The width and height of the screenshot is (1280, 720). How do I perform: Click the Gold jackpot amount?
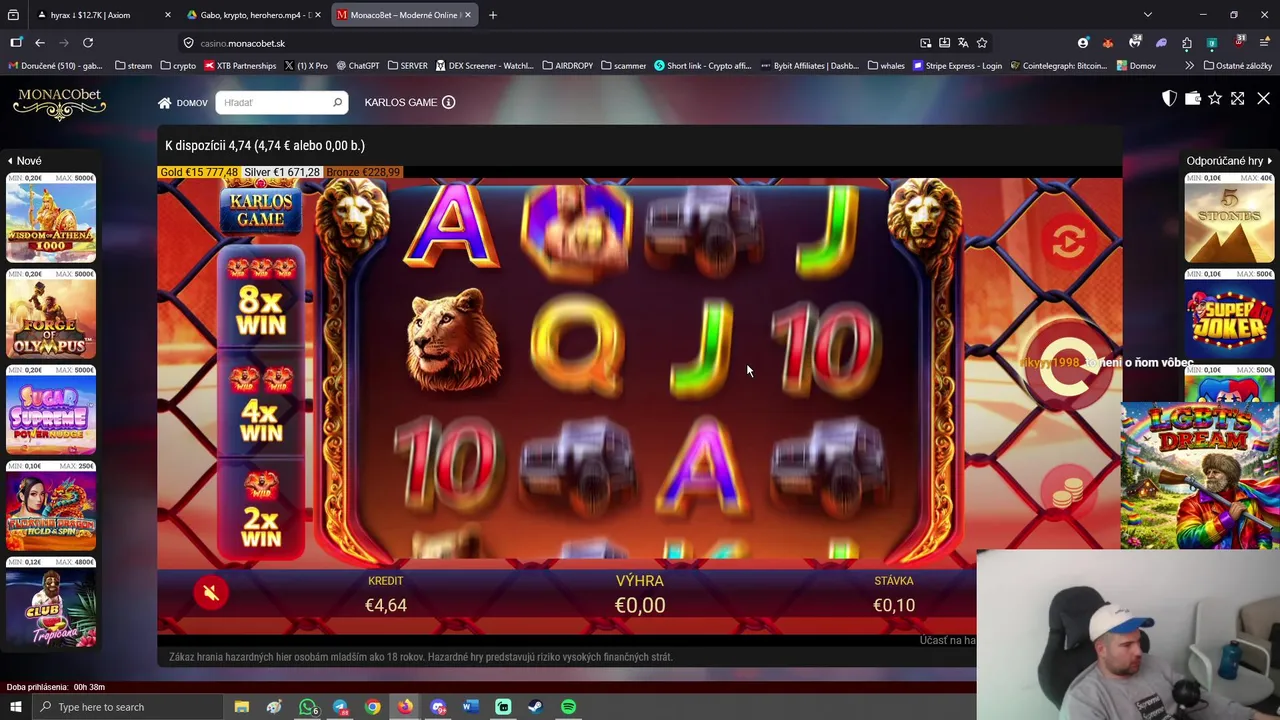click(199, 172)
